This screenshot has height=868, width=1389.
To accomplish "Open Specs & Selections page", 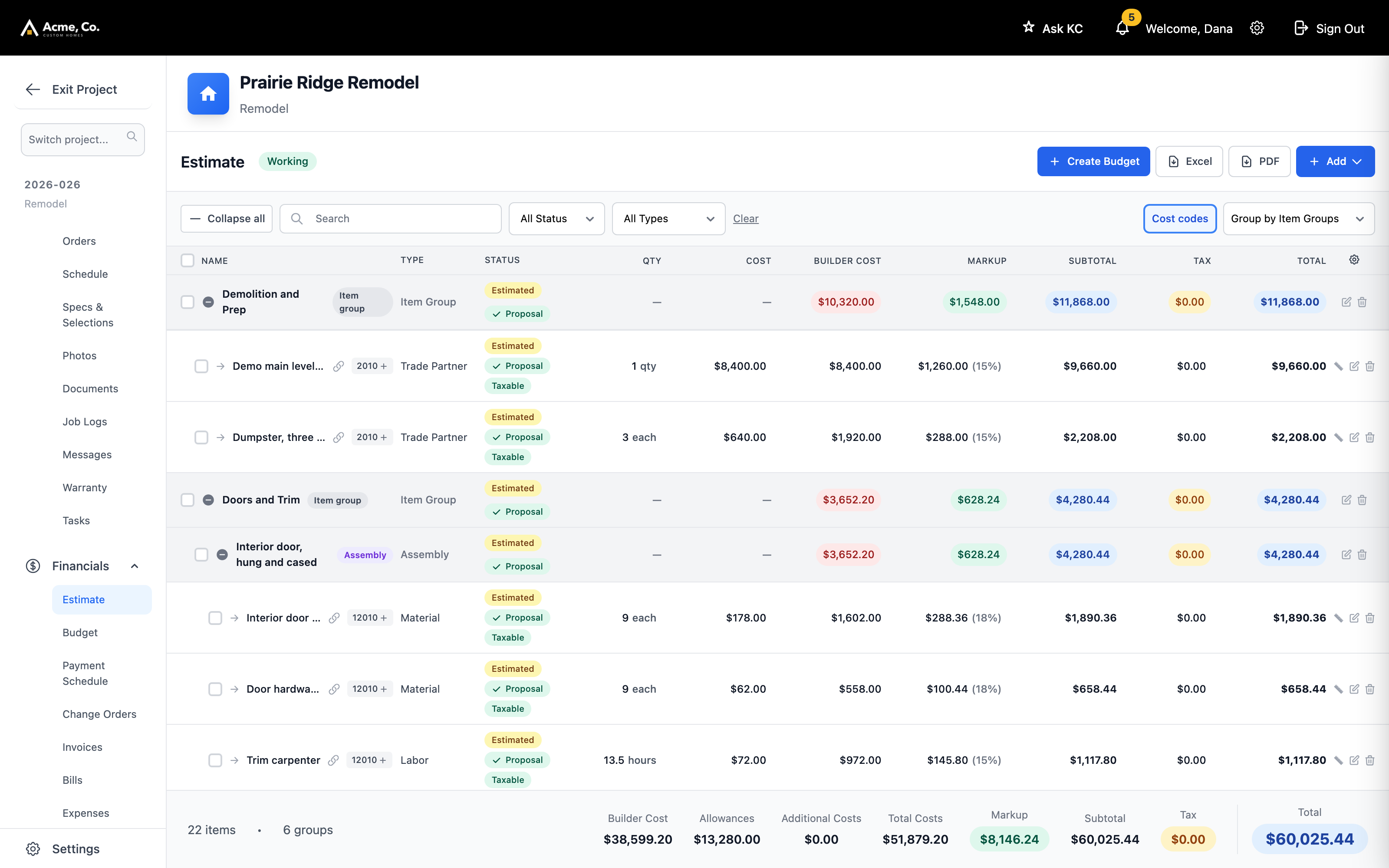I will tap(88, 315).
